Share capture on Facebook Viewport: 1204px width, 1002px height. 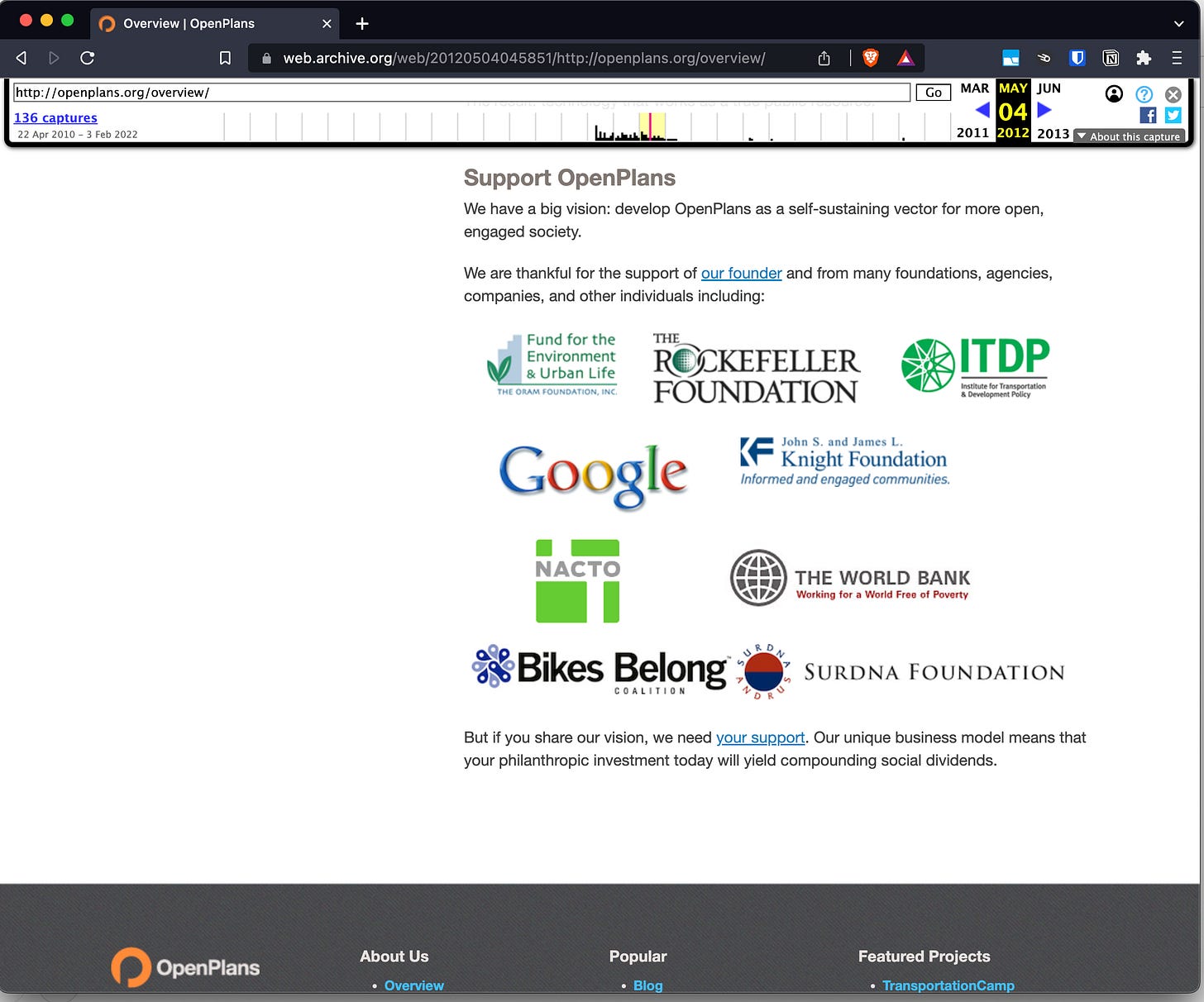point(1148,115)
